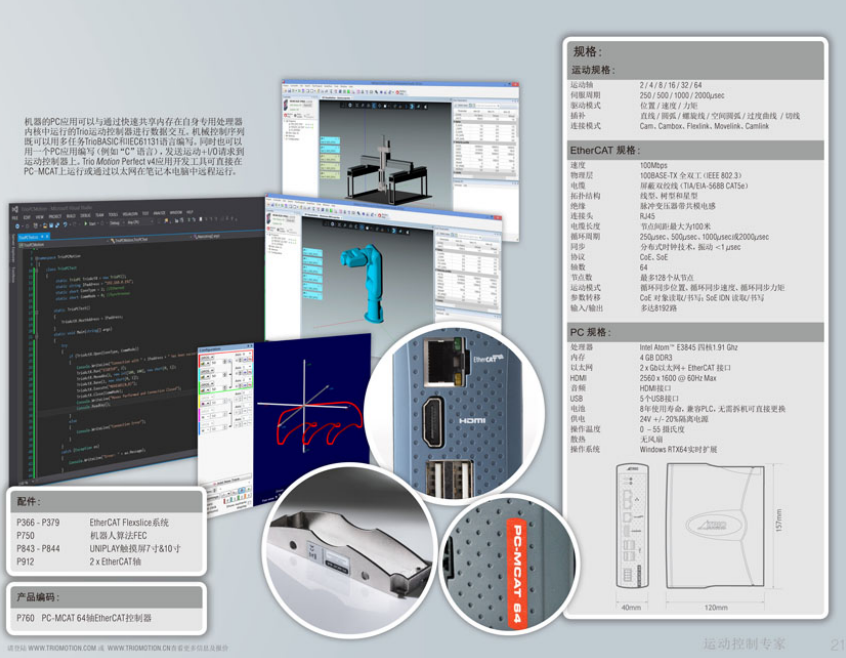Click the 2 / 4 / 8 / 16 / 32 / 64 axes value
The width and height of the screenshot is (846, 658).
671,85
